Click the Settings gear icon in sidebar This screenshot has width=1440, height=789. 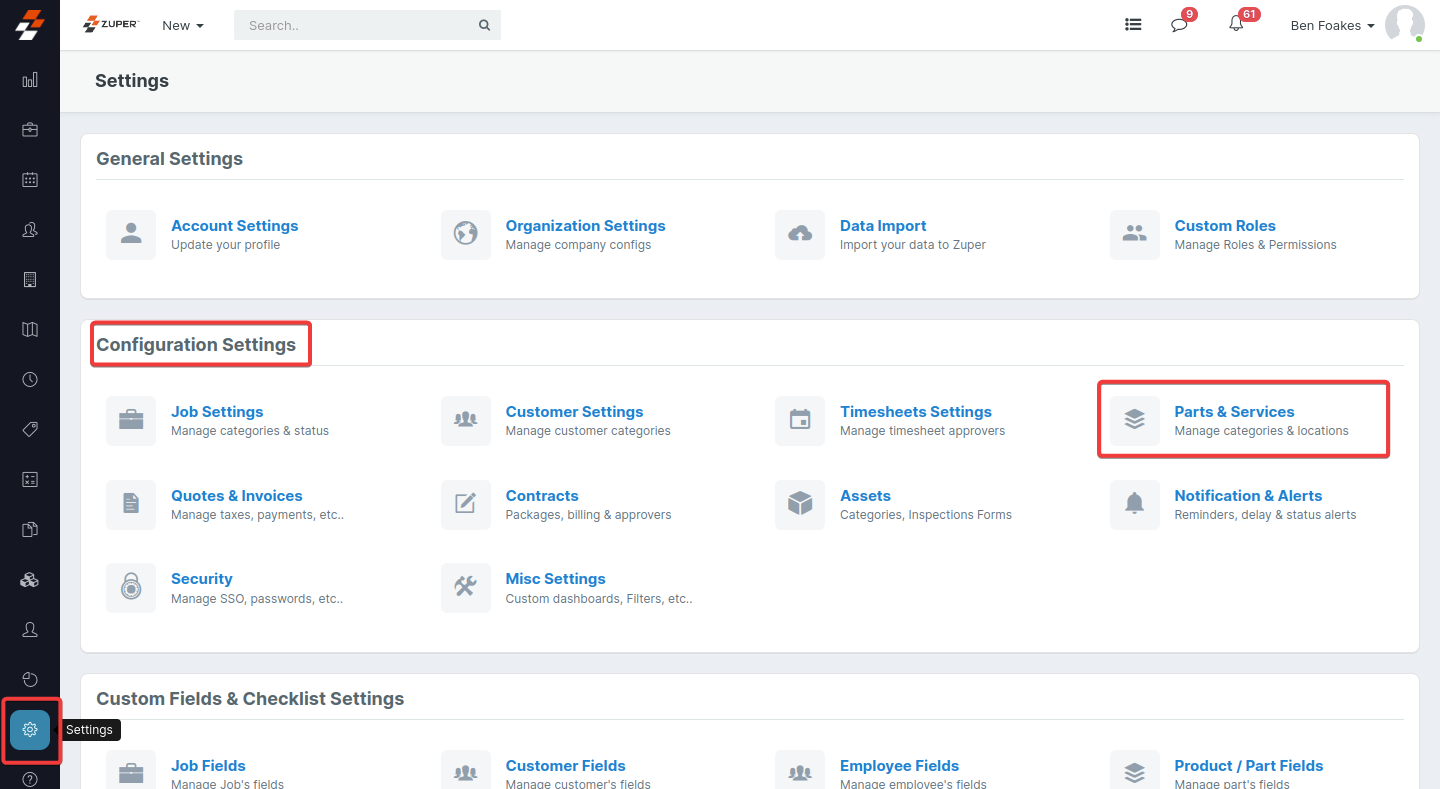click(x=30, y=730)
